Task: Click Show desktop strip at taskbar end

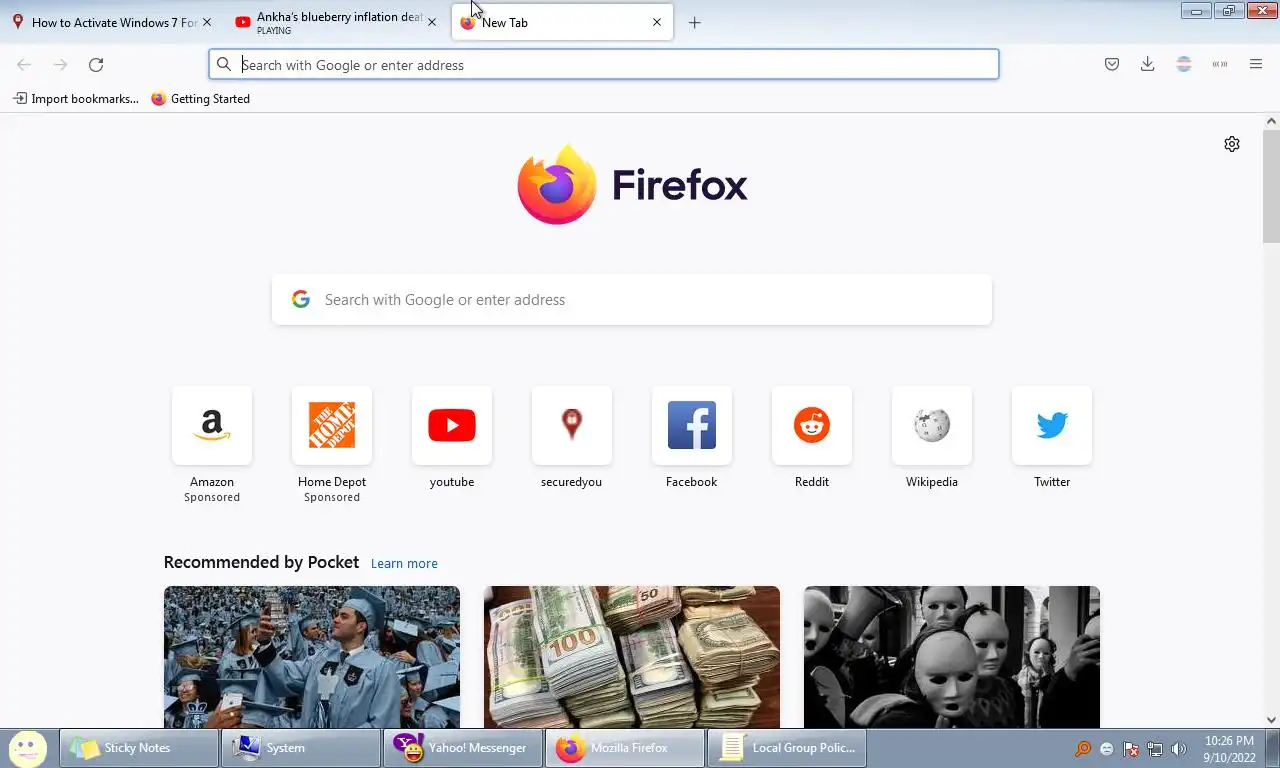Action: coord(1273,748)
